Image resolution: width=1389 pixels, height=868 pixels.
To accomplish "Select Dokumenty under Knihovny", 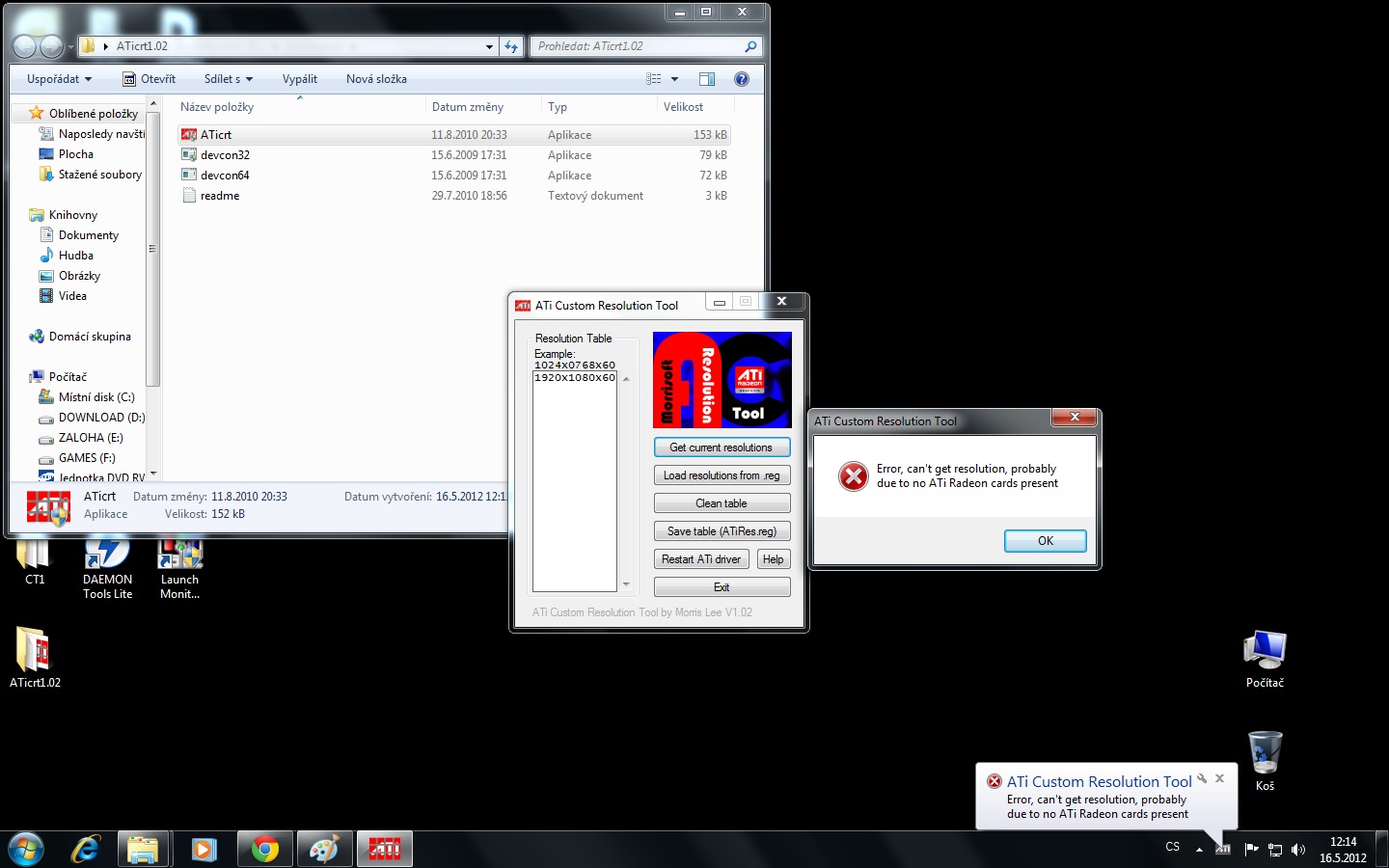I will click(x=79, y=235).
